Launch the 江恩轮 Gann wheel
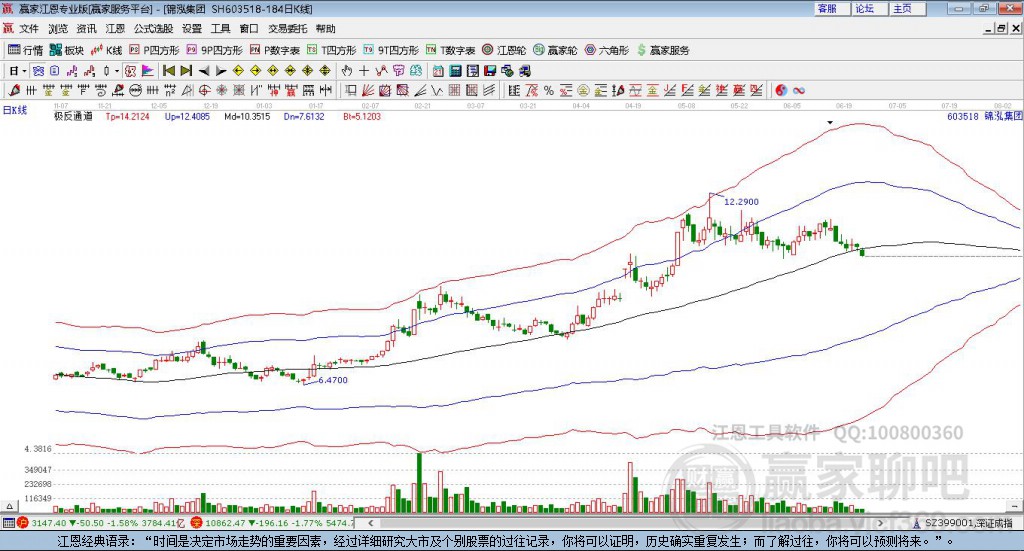This screenshot has width=1024, height=551. coord(504,50)
